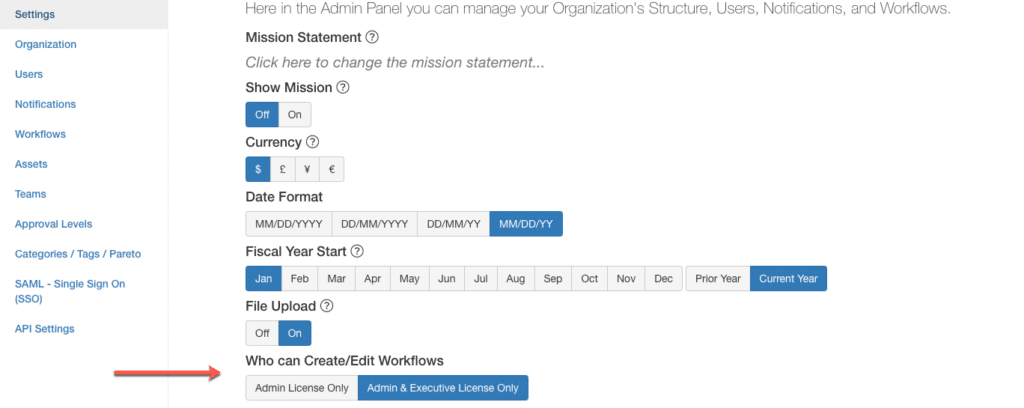Turn Show Mission on

point(295,114)
